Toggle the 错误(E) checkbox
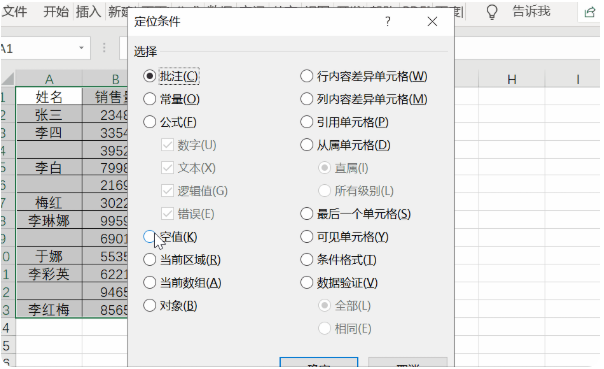Image resolution: width=604 pixels, height=369 pixels. tap(168, 214)
